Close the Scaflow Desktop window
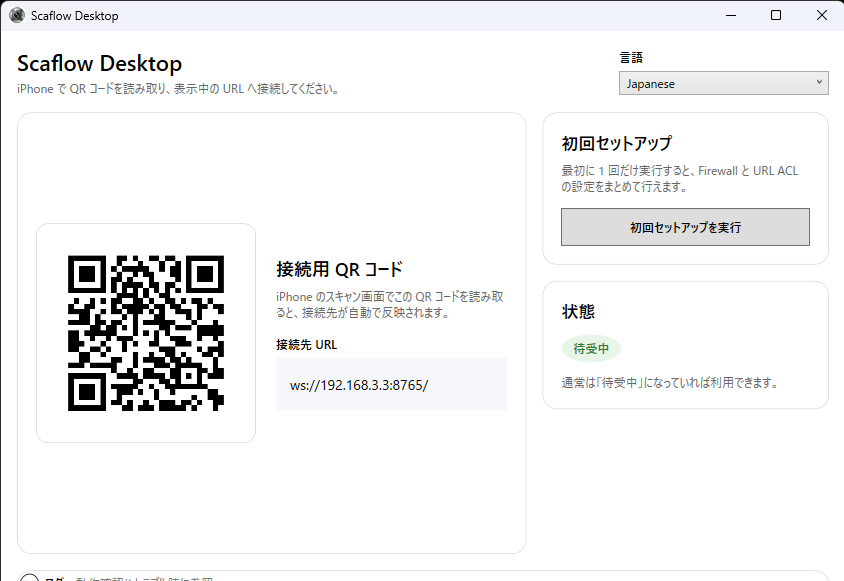Image resolution: width=844 pixels, height=581 pixels. pyautogui.click(x=821, y=15)
